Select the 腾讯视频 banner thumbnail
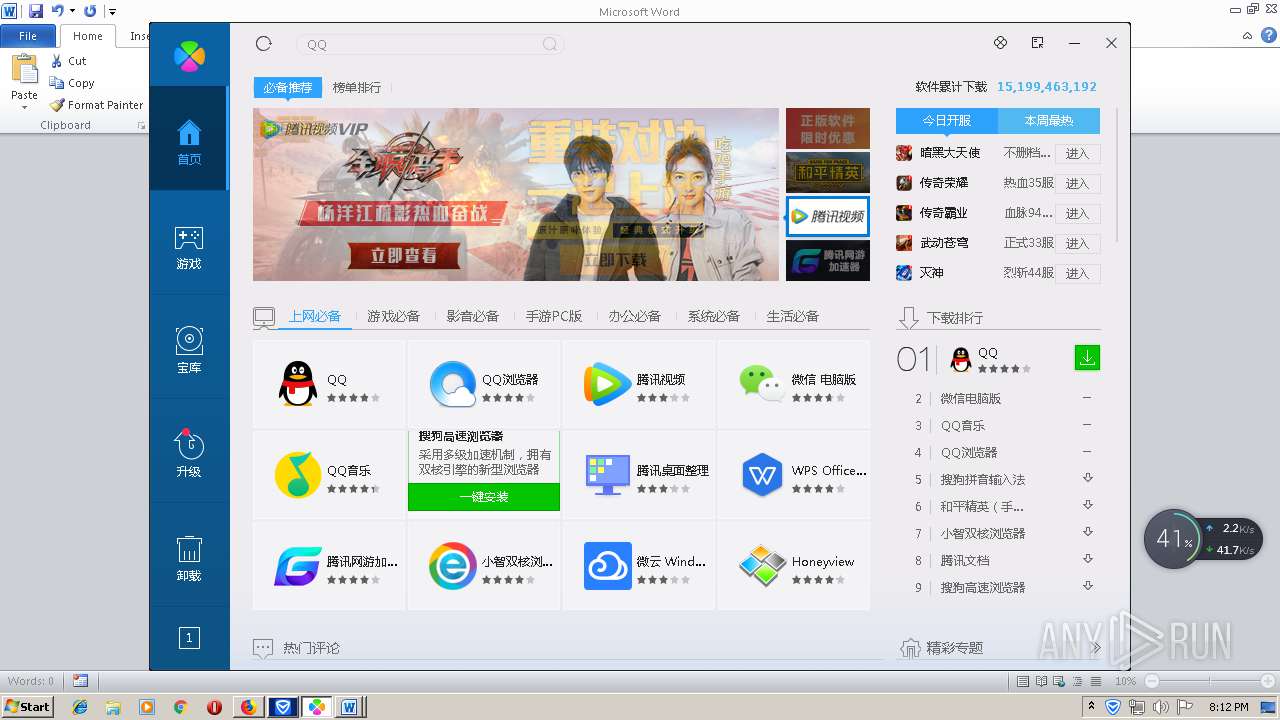1280x720 pixels. coord(828,216)
